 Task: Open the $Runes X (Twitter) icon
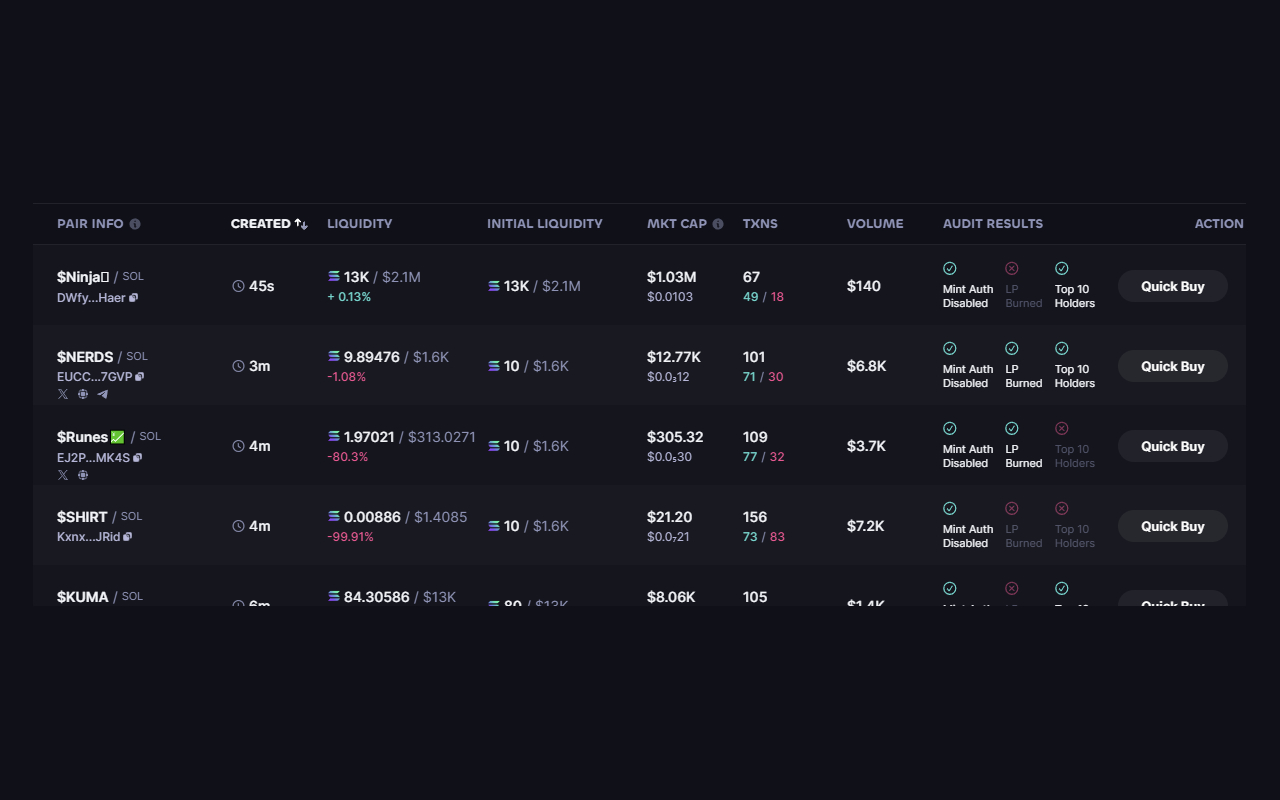tap(63, 474)
